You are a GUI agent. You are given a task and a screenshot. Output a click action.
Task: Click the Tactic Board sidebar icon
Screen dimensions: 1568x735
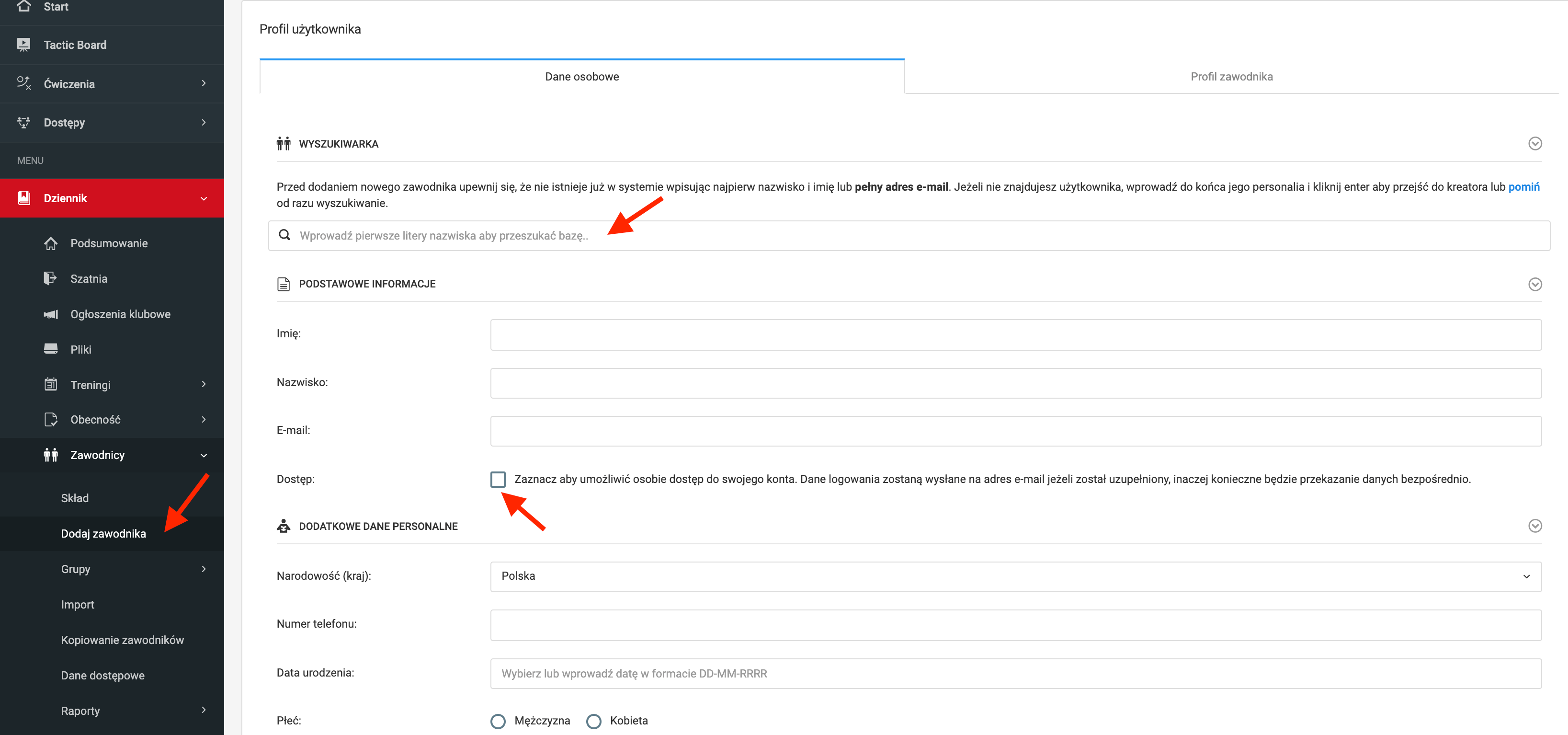[x=24, y=45]
